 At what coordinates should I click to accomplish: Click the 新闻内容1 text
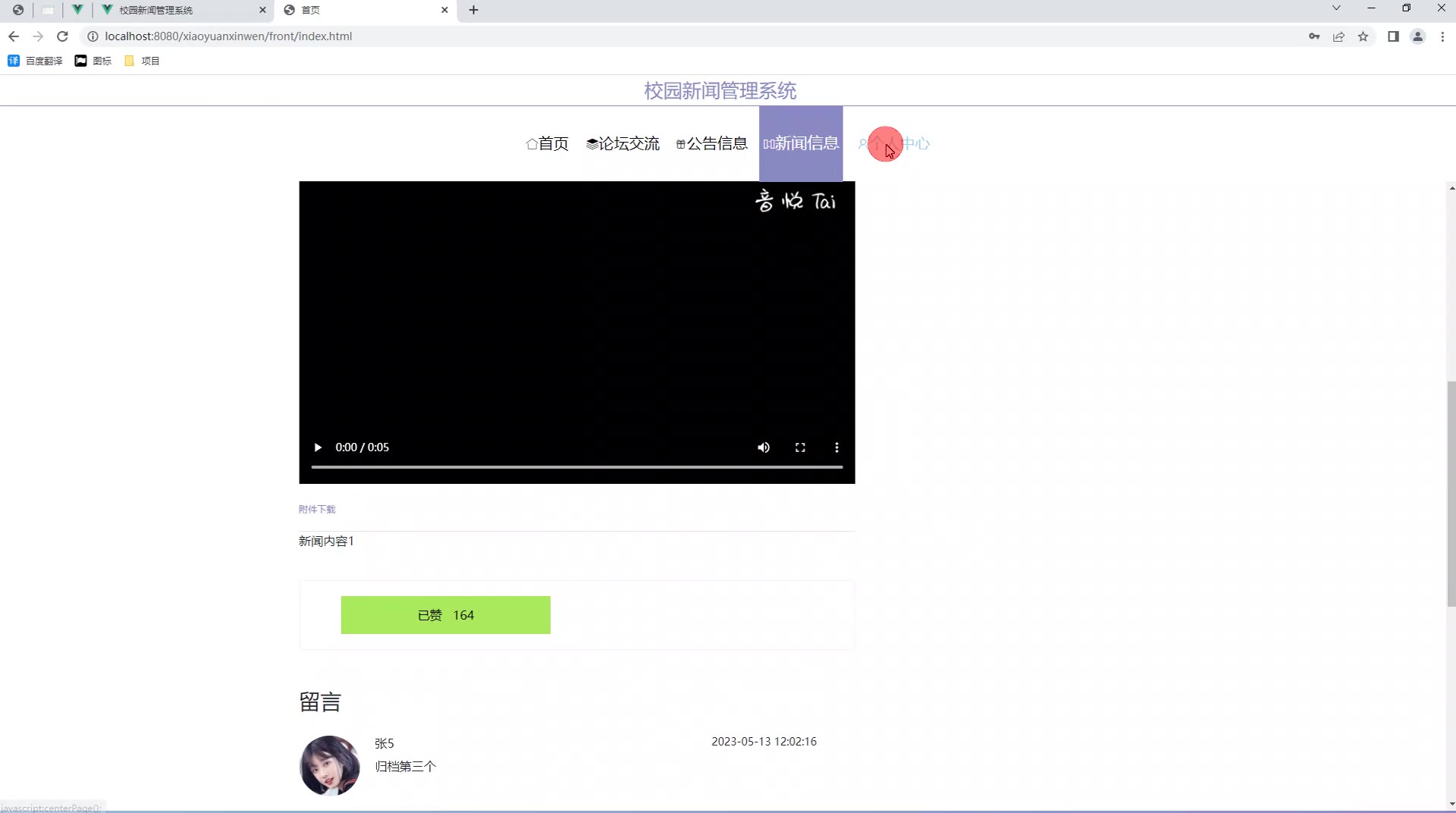pos(326,541)
